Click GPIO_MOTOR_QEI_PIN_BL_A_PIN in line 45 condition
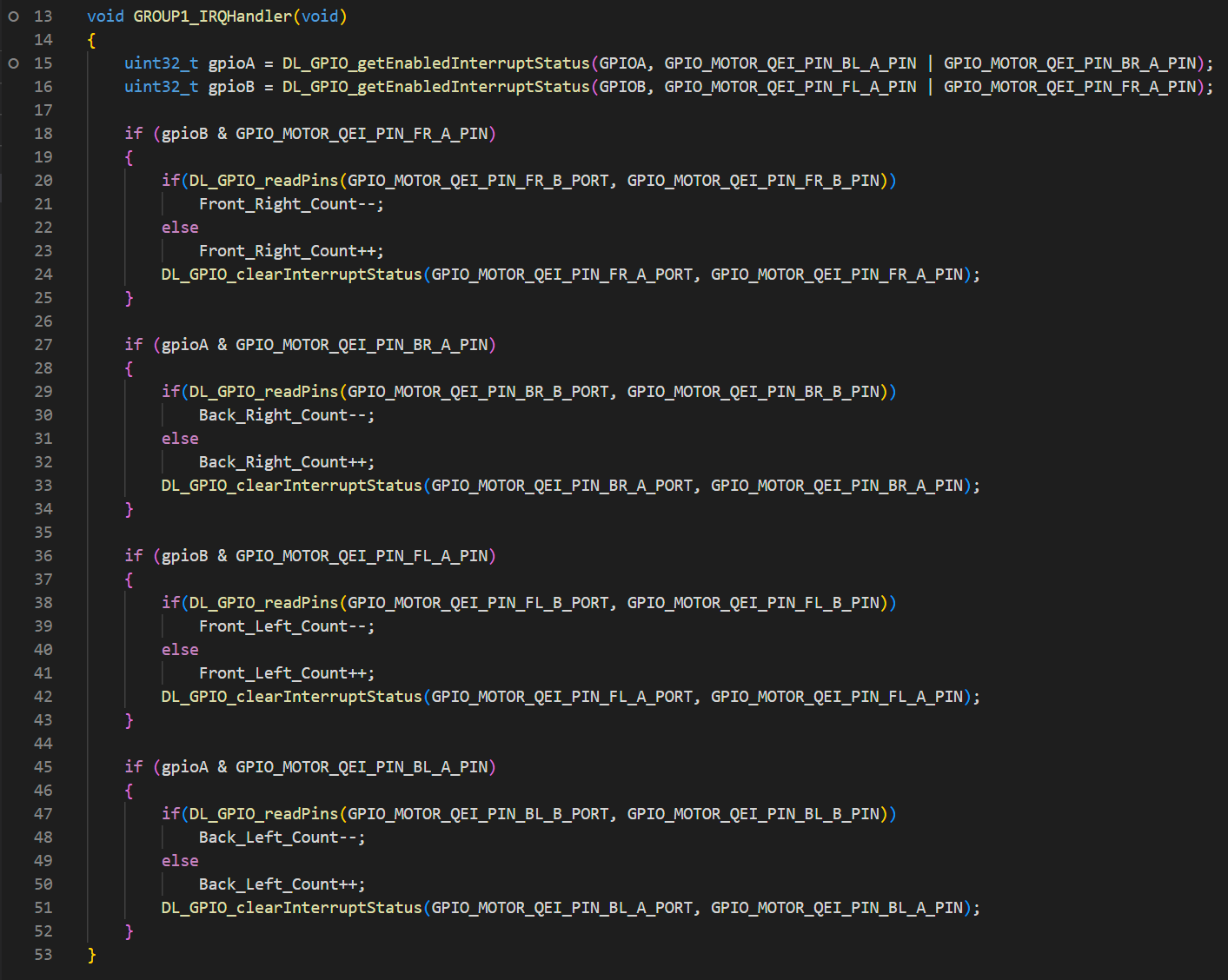 (362, 767)
